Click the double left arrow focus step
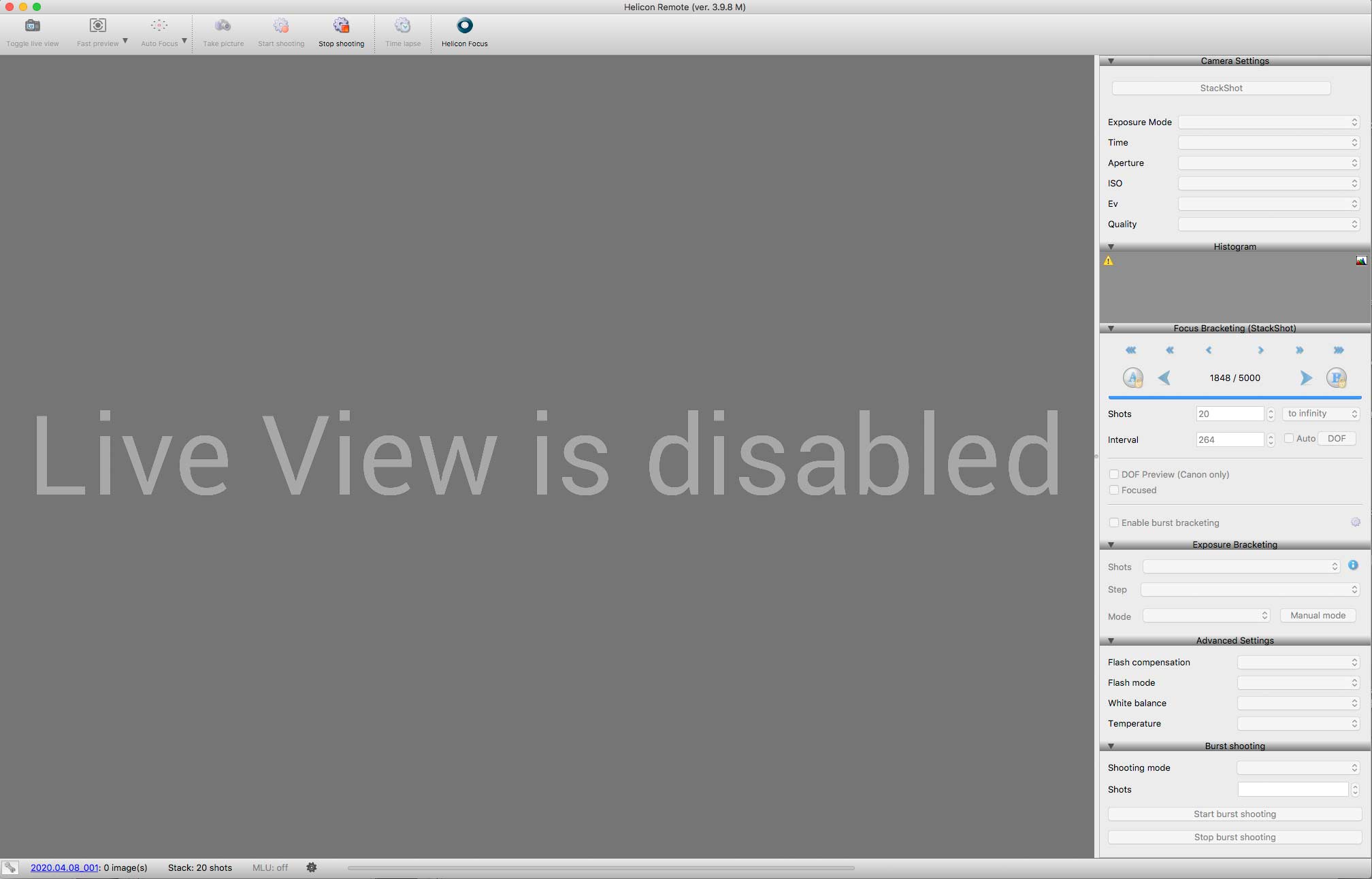 pyautogui.click(x=1170, y=350)
